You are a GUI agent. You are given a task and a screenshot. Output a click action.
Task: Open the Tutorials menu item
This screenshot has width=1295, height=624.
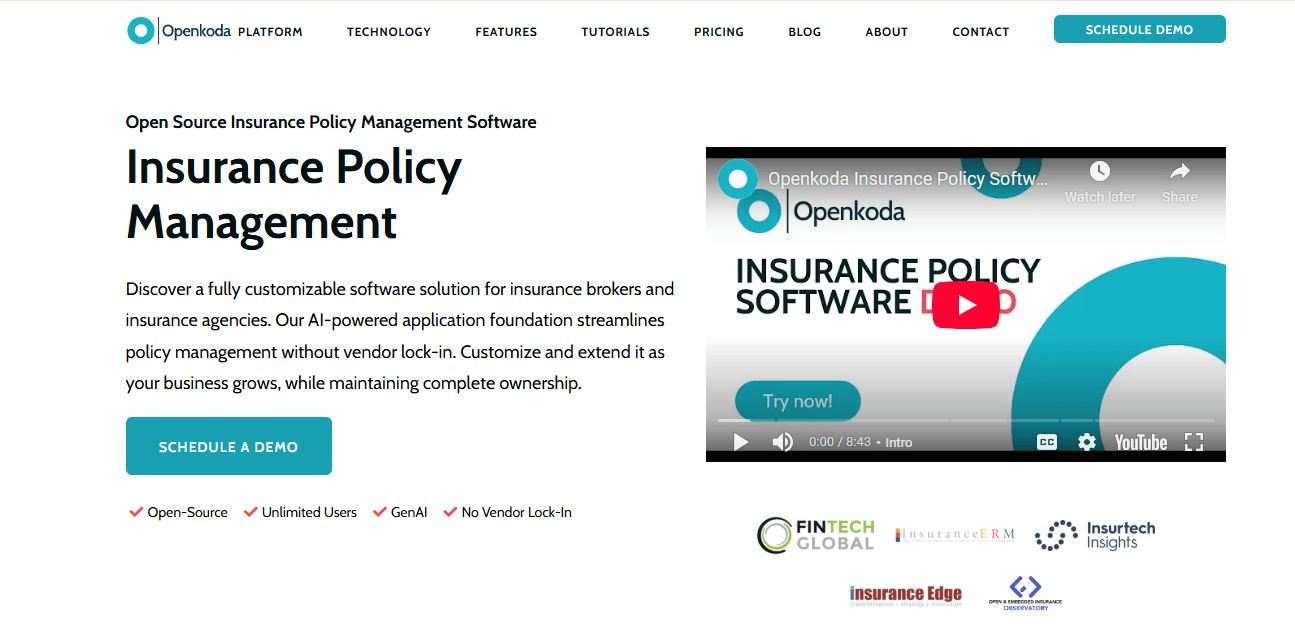point(616,32)
